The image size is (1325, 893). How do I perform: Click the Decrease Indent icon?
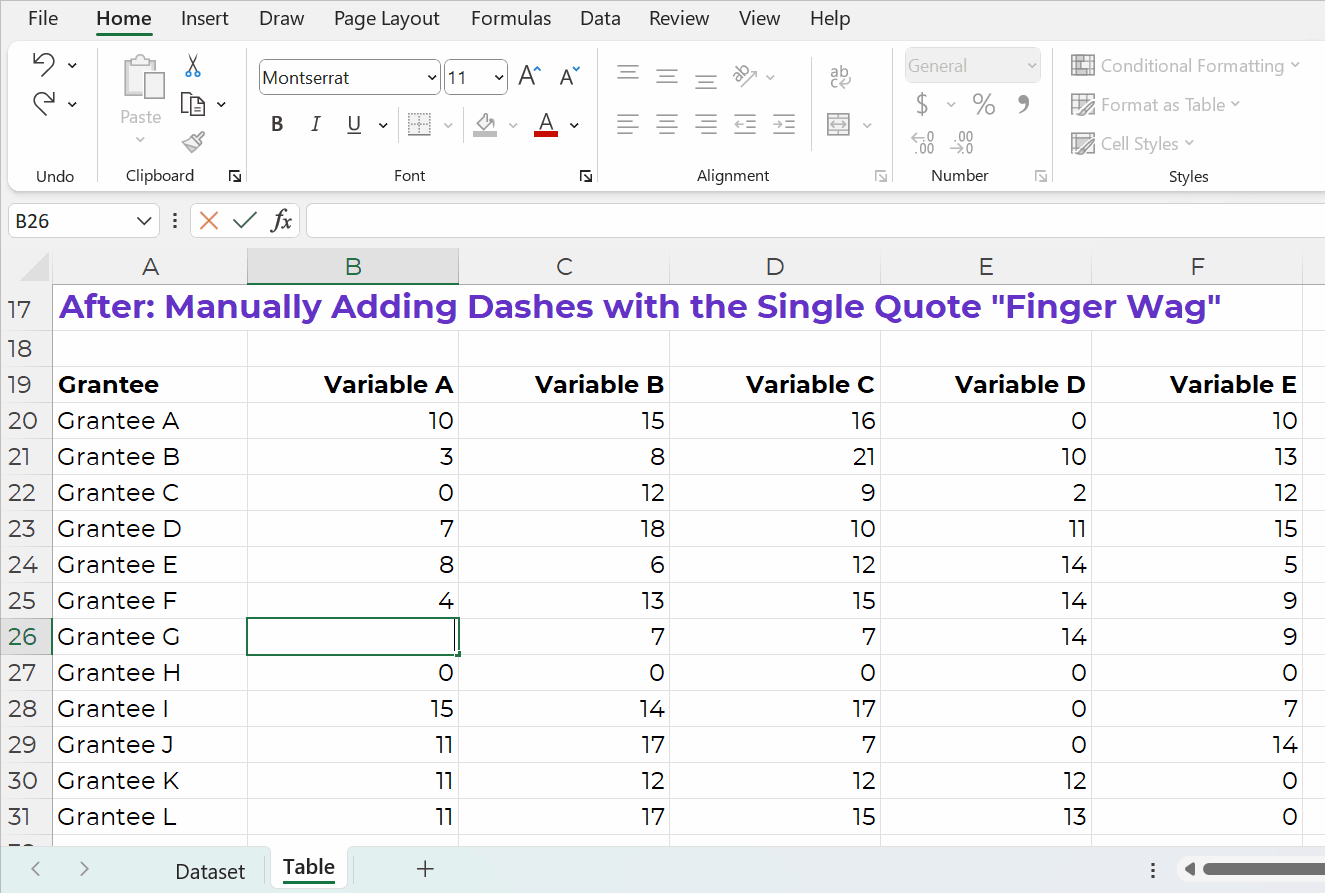coord(745,125)
